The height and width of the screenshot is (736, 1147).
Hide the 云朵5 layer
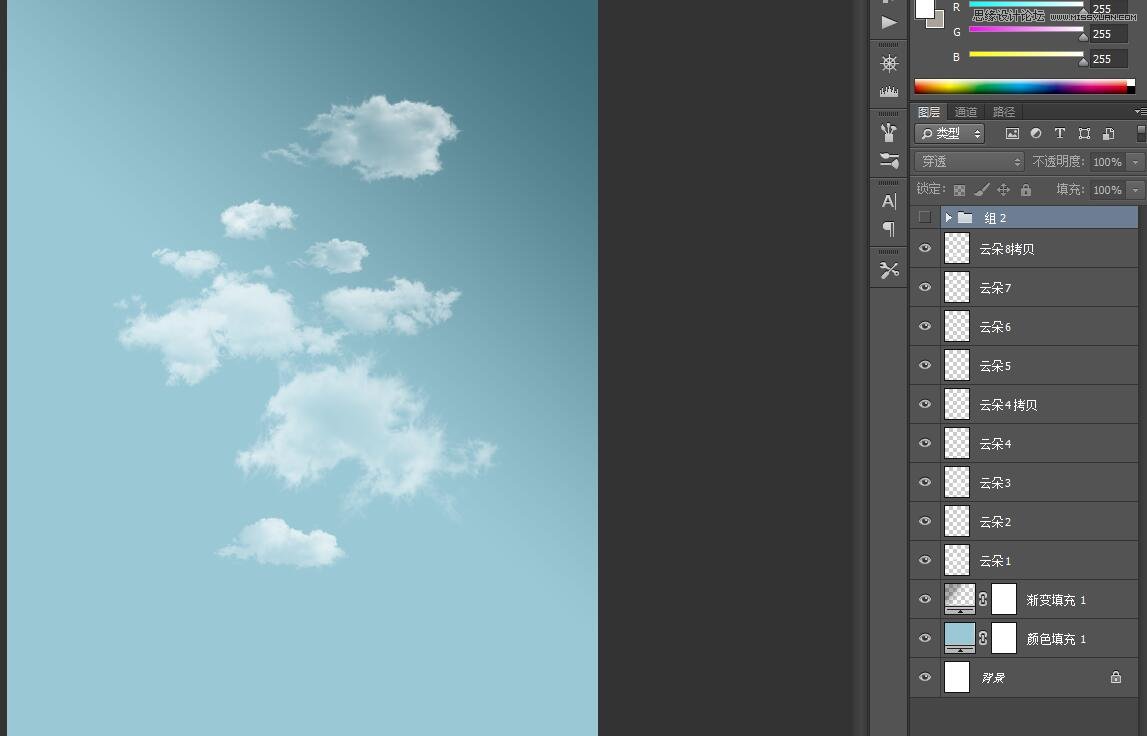(x=925, y=364)
